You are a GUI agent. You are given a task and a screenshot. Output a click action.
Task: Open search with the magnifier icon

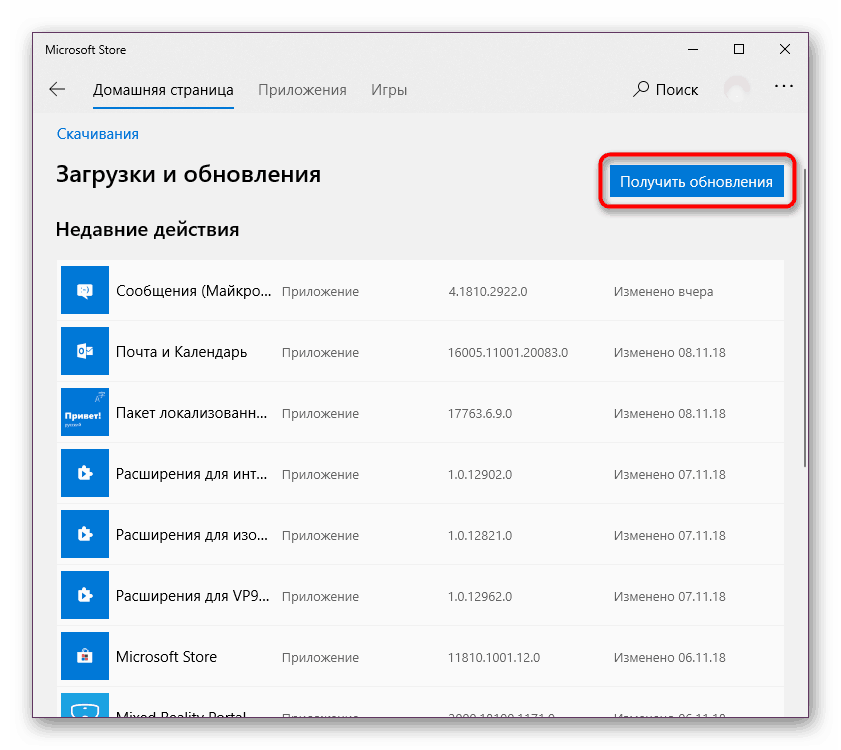641,89
